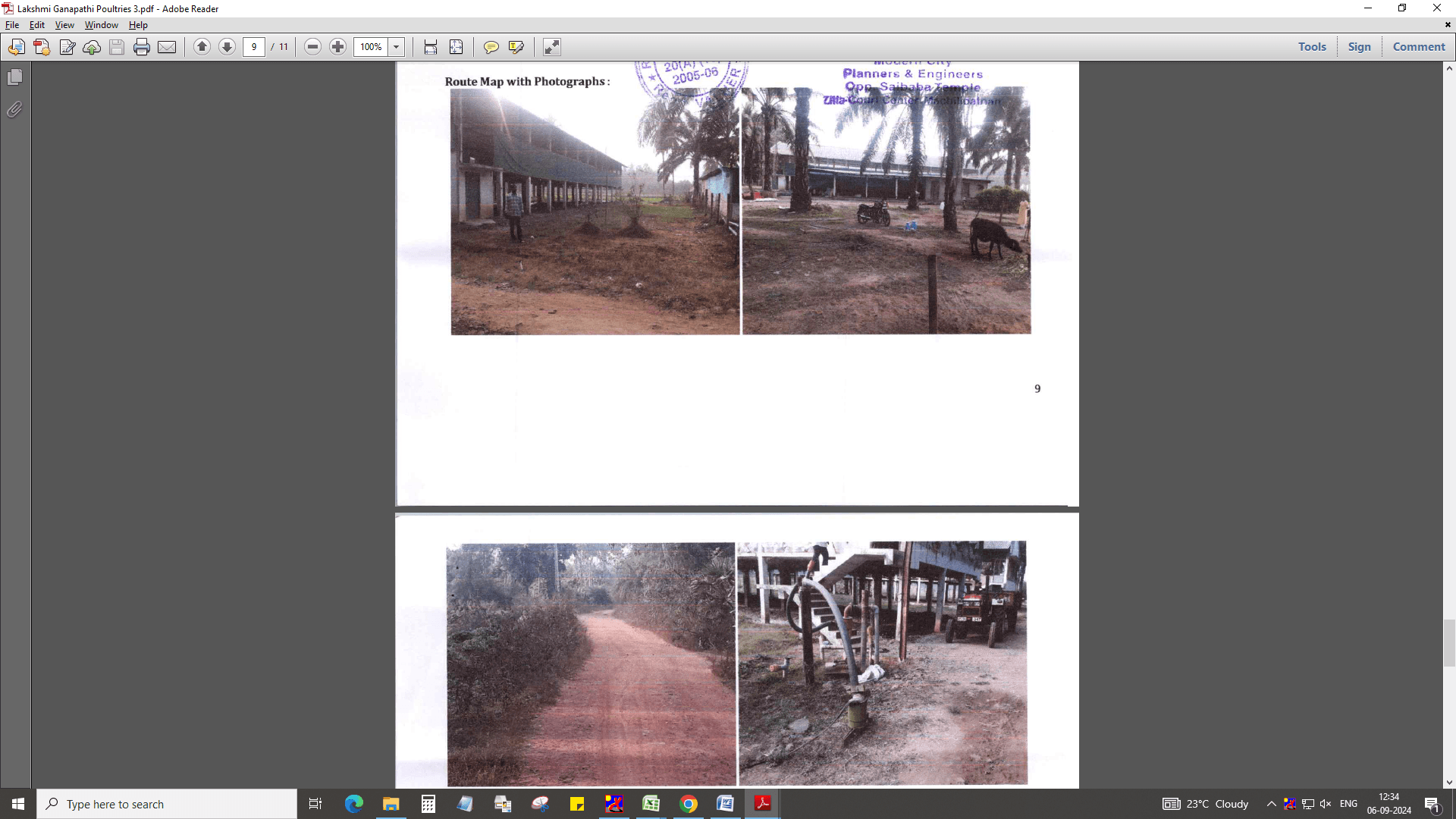
Task: Click the zoom percentage field
Action: tap(371, 47)
